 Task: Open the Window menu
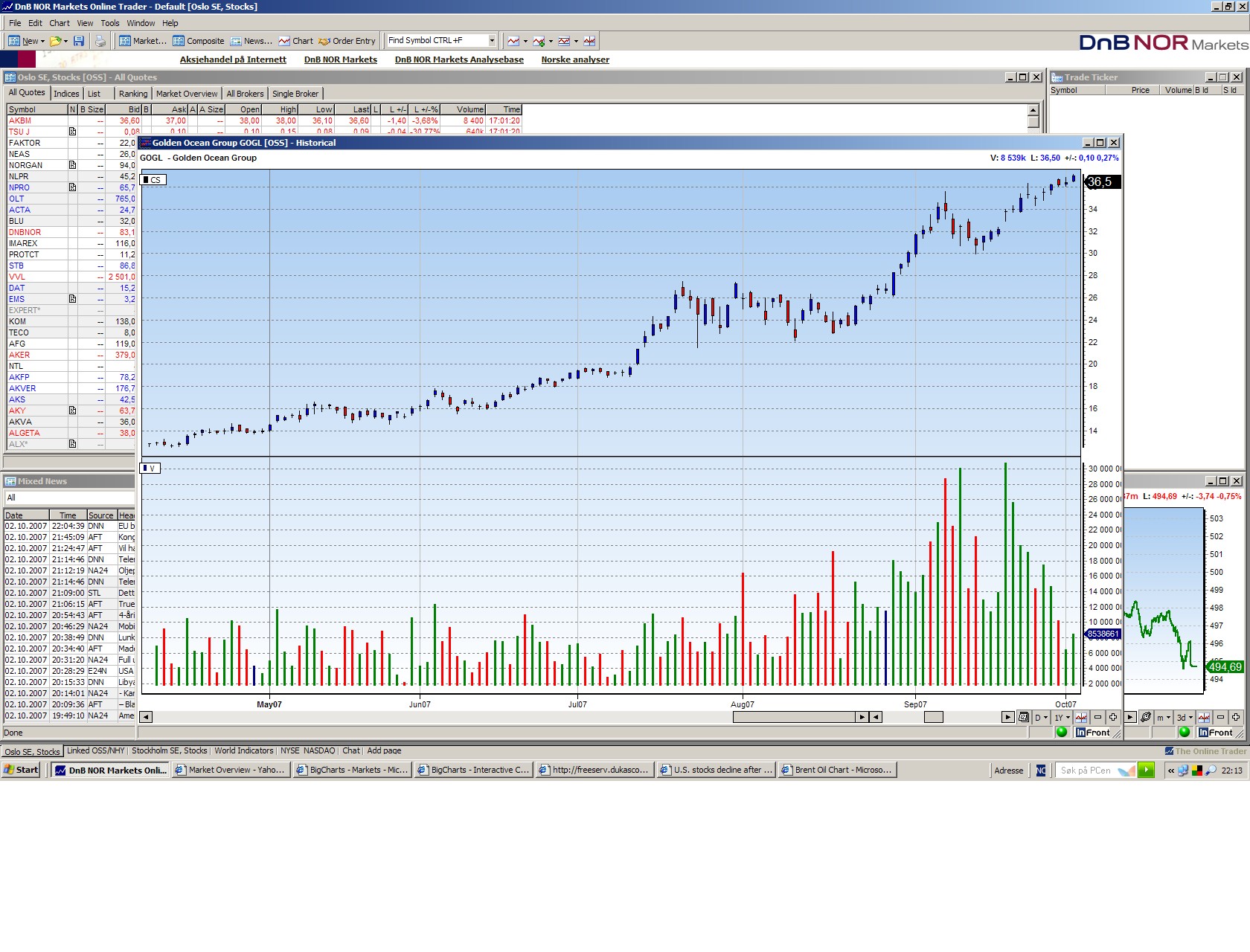(141, 23)
